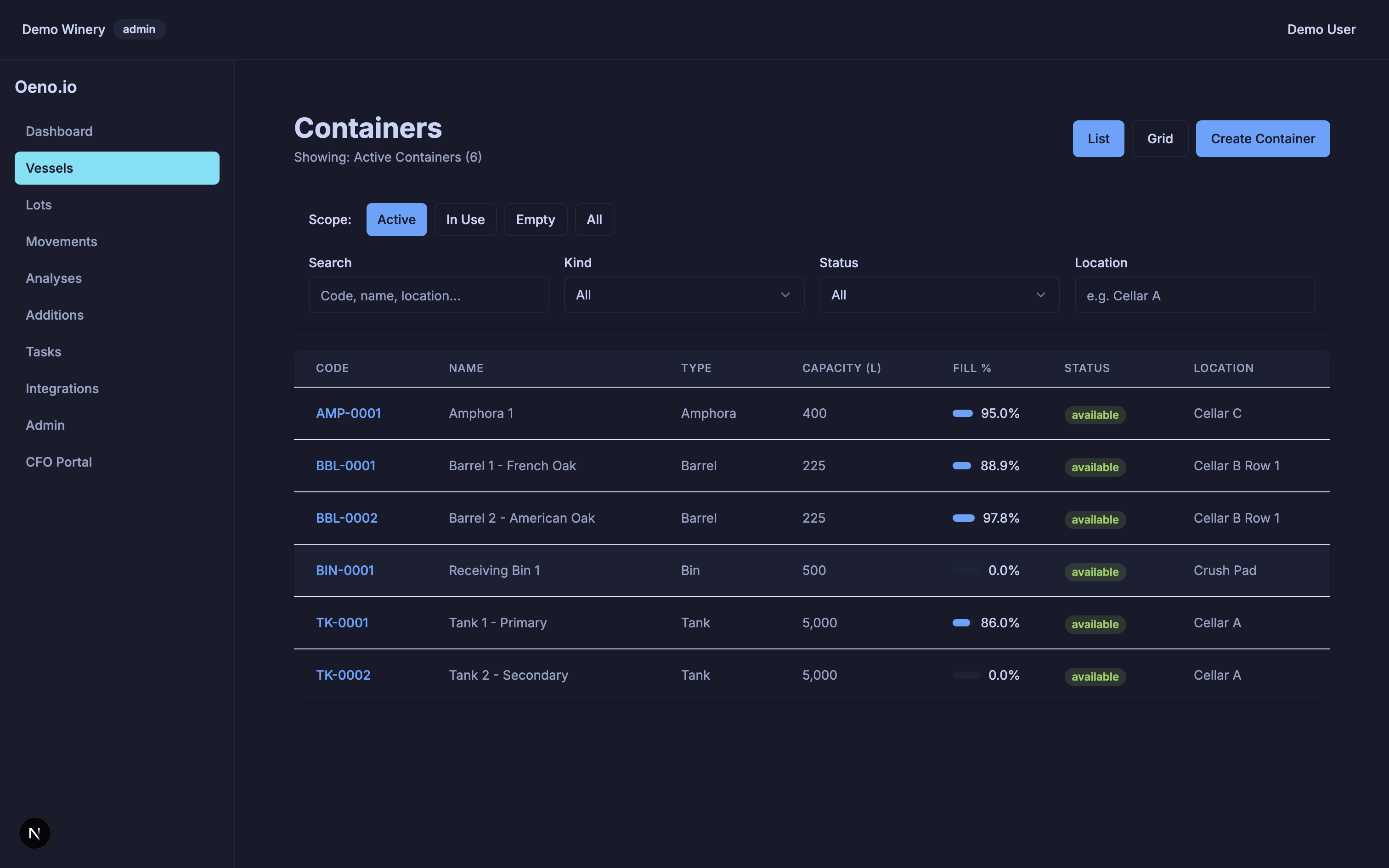
Task: Click Demo Winery name in header
Action: [x=64, y=29]
